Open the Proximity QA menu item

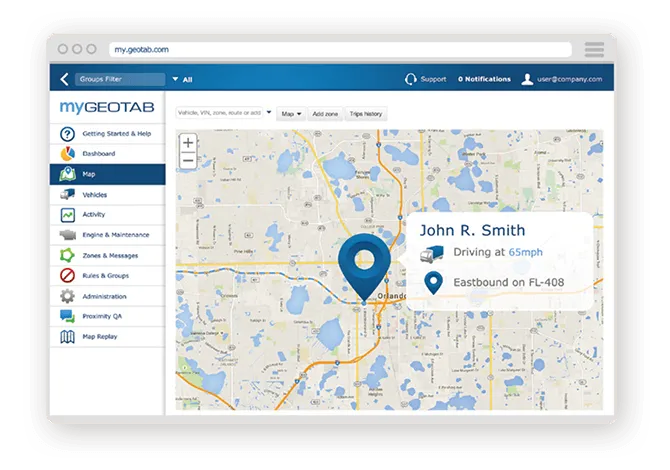click(x=108, y=316)
